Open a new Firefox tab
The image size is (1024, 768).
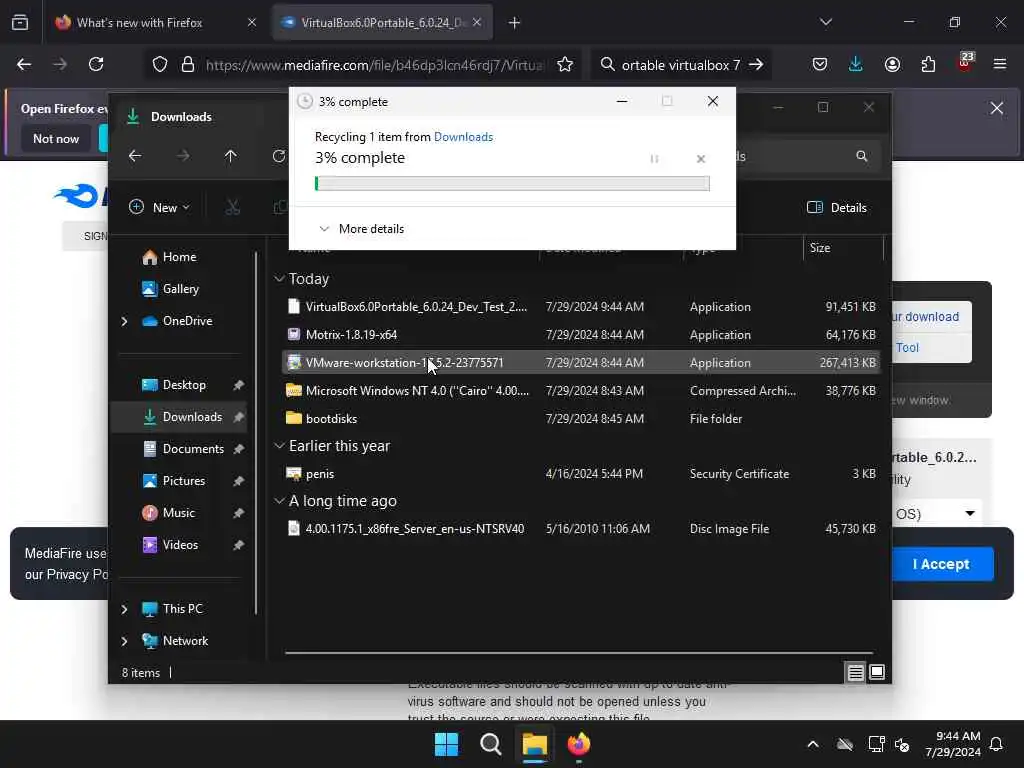click(x=515, y=23)
